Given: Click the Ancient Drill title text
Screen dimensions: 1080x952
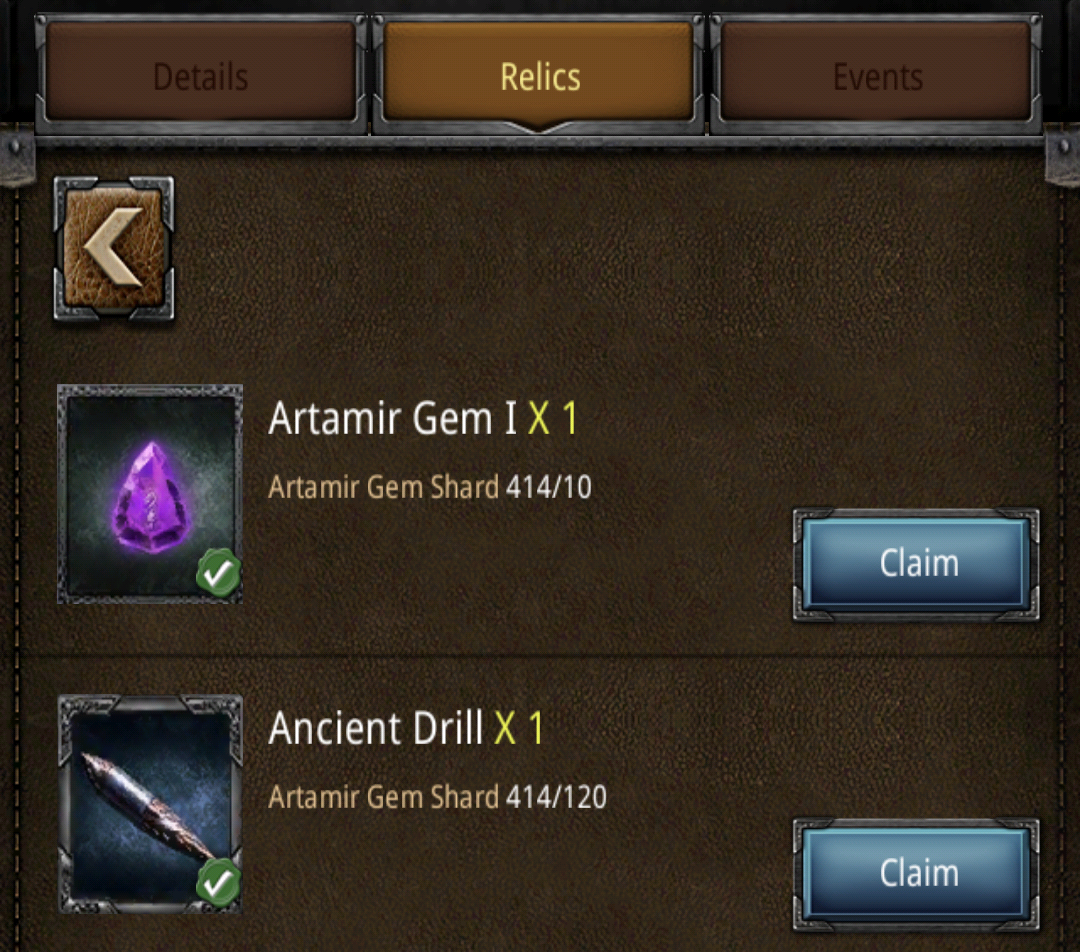Looking at the screenshot, I should coord(376,728).
